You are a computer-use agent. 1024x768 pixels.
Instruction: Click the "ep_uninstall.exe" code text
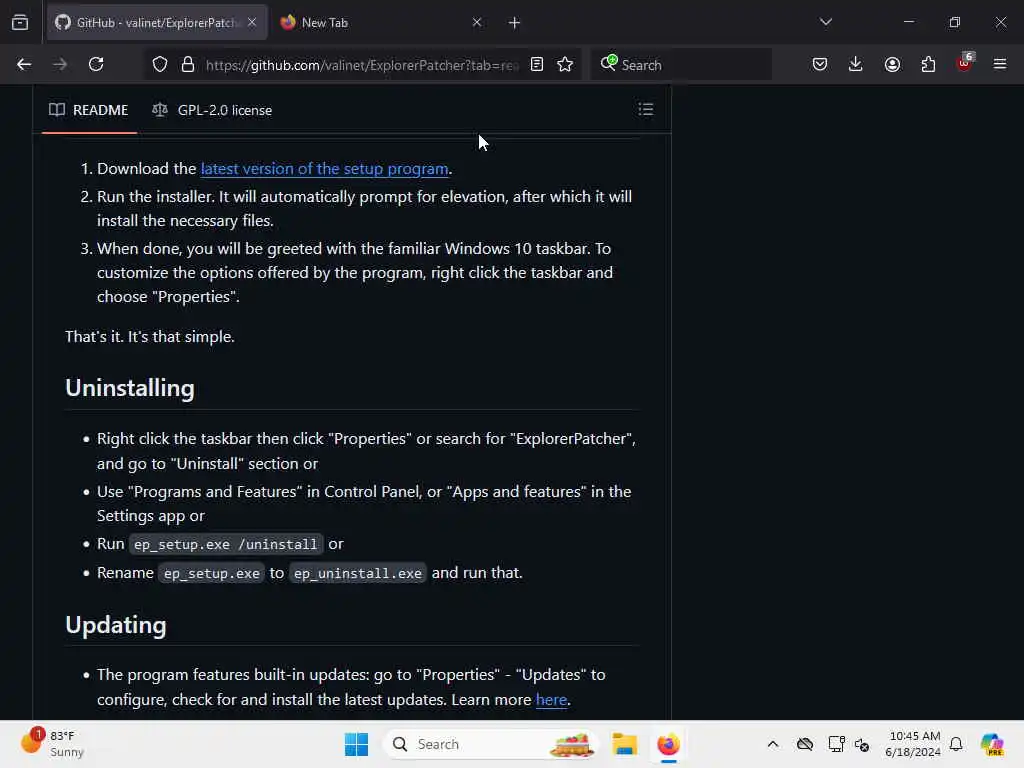click(358, 573)
